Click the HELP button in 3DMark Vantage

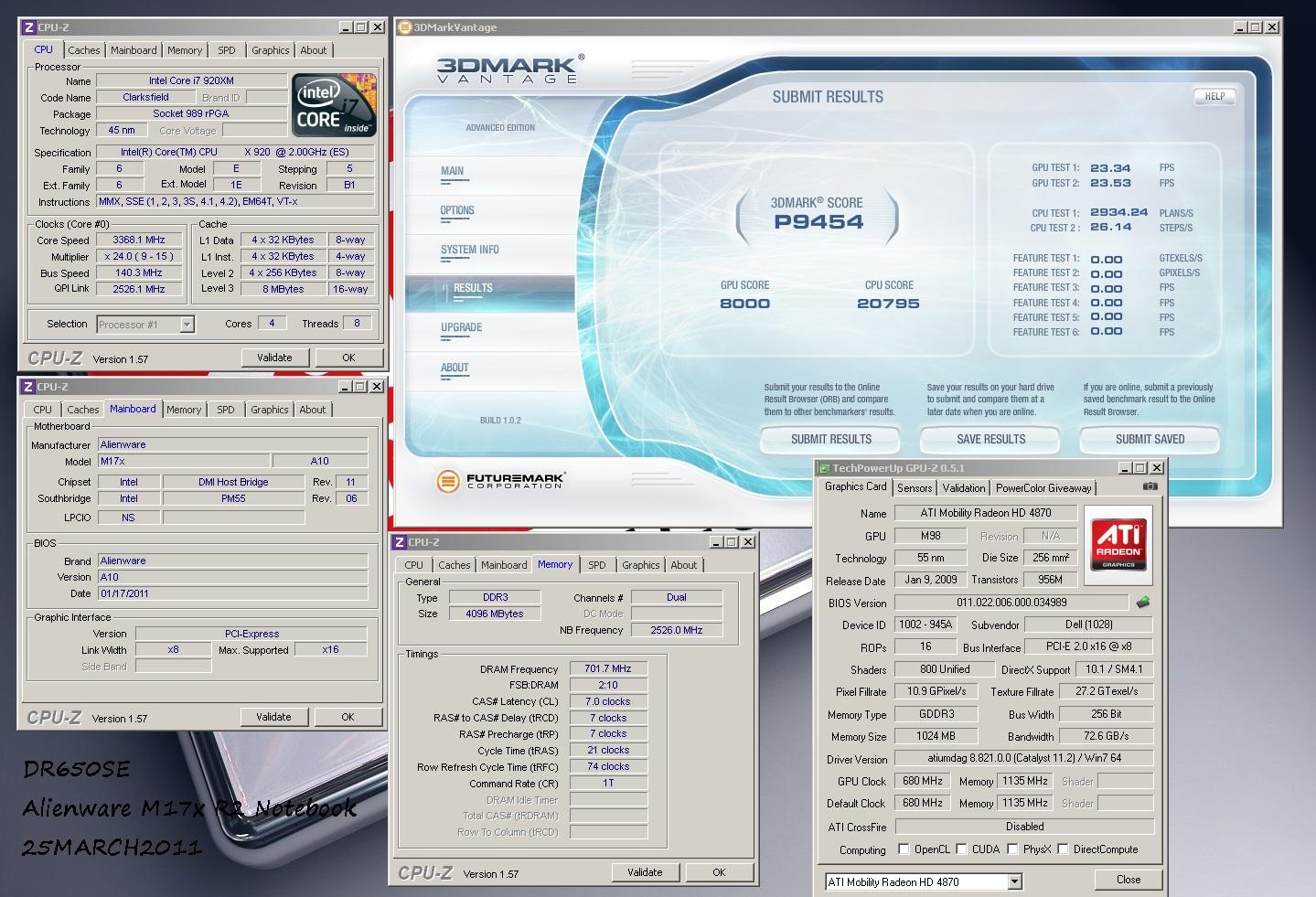(1214, 96)
